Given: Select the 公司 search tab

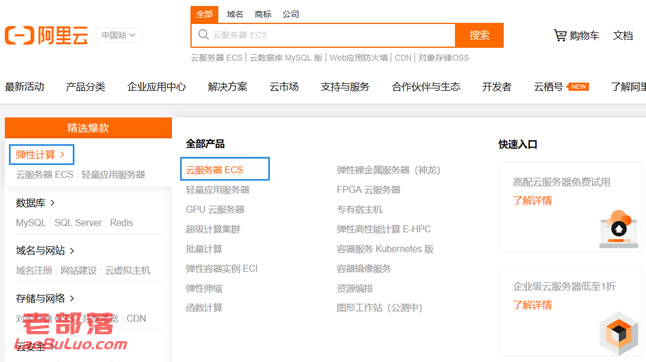Looking at the screenshot, I should coord(291,14).
